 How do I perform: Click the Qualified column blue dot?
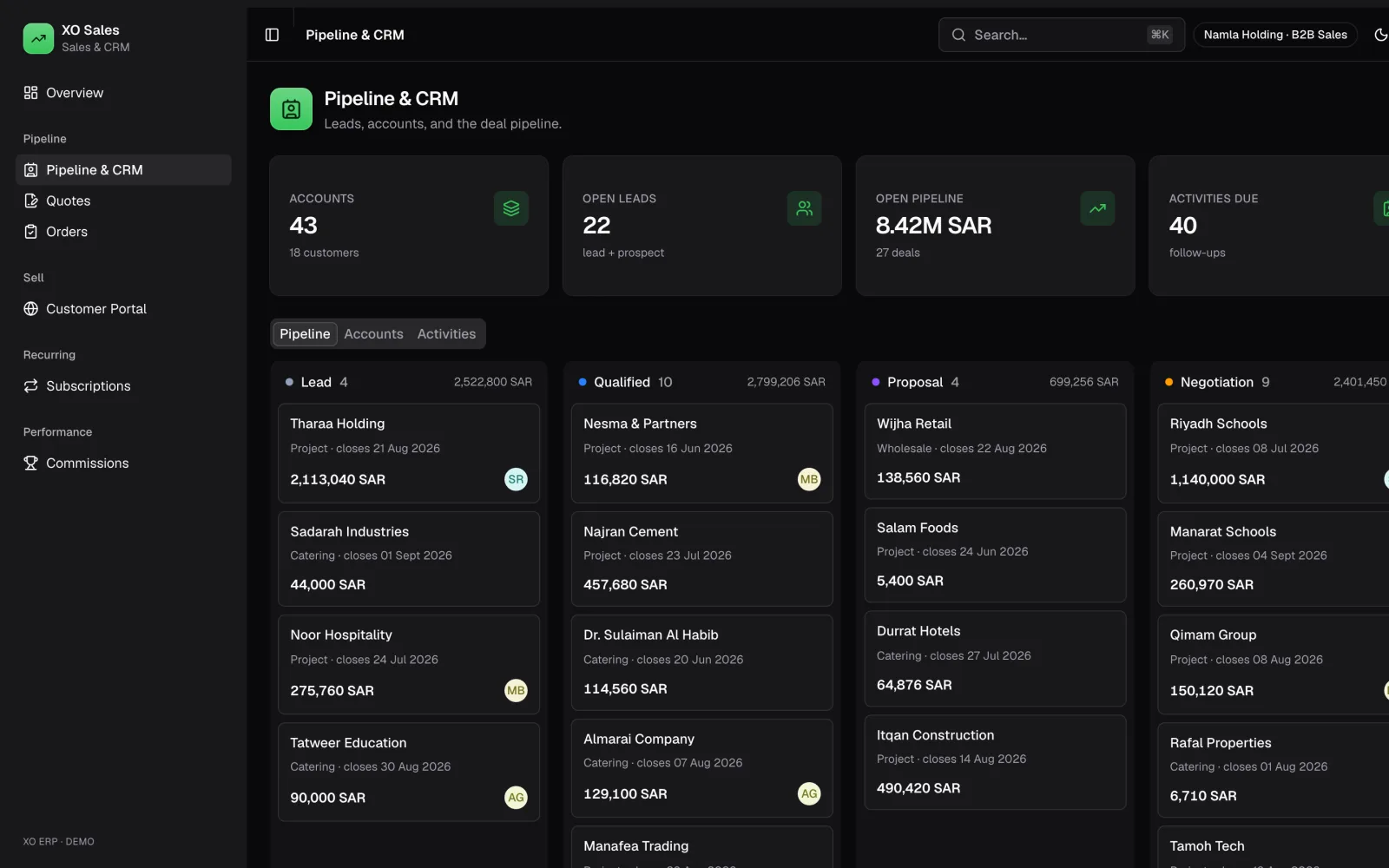tap(583, 382)
